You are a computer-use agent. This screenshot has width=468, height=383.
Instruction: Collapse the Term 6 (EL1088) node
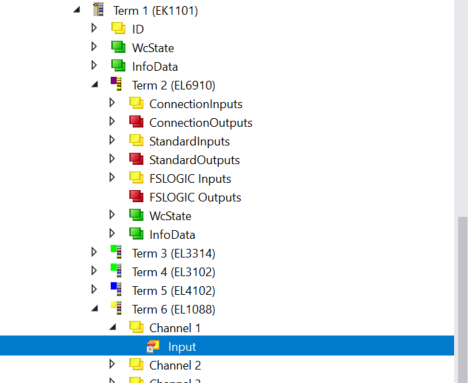click(95, 309)
